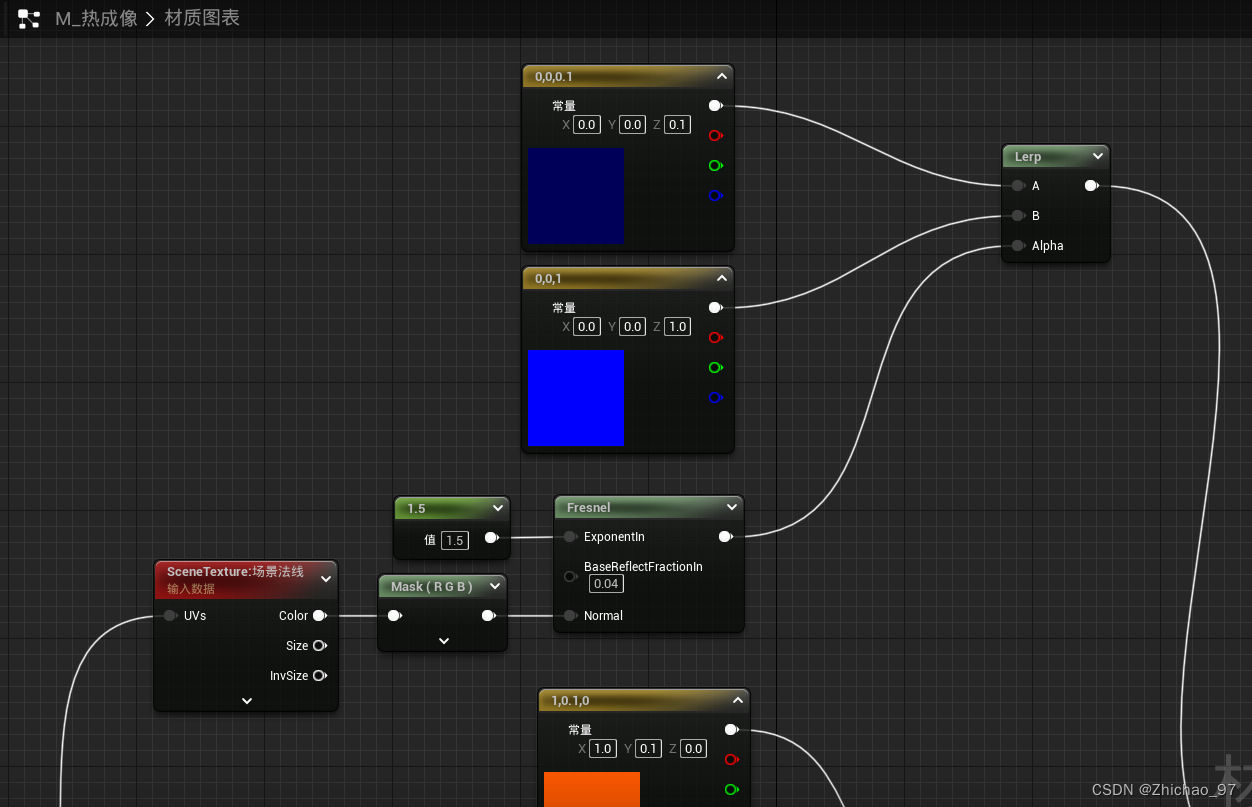
Task: Click Fresnel ExponentIn input pin
Action: [x=569, y=536]
